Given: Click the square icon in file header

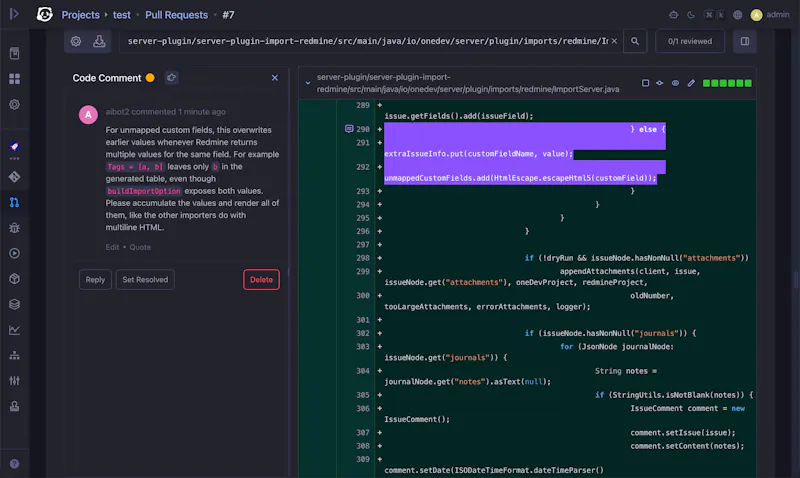Looking at the screenshot, I should click(x=645, y=83).
